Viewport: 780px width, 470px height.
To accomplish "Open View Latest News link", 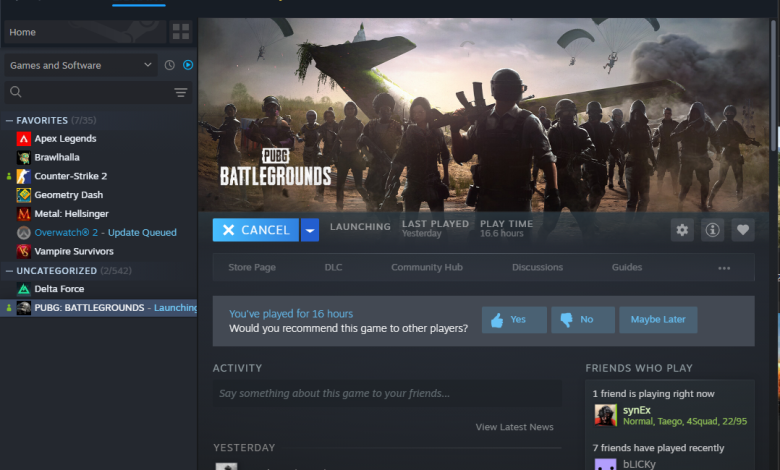I will pos(514,427).
